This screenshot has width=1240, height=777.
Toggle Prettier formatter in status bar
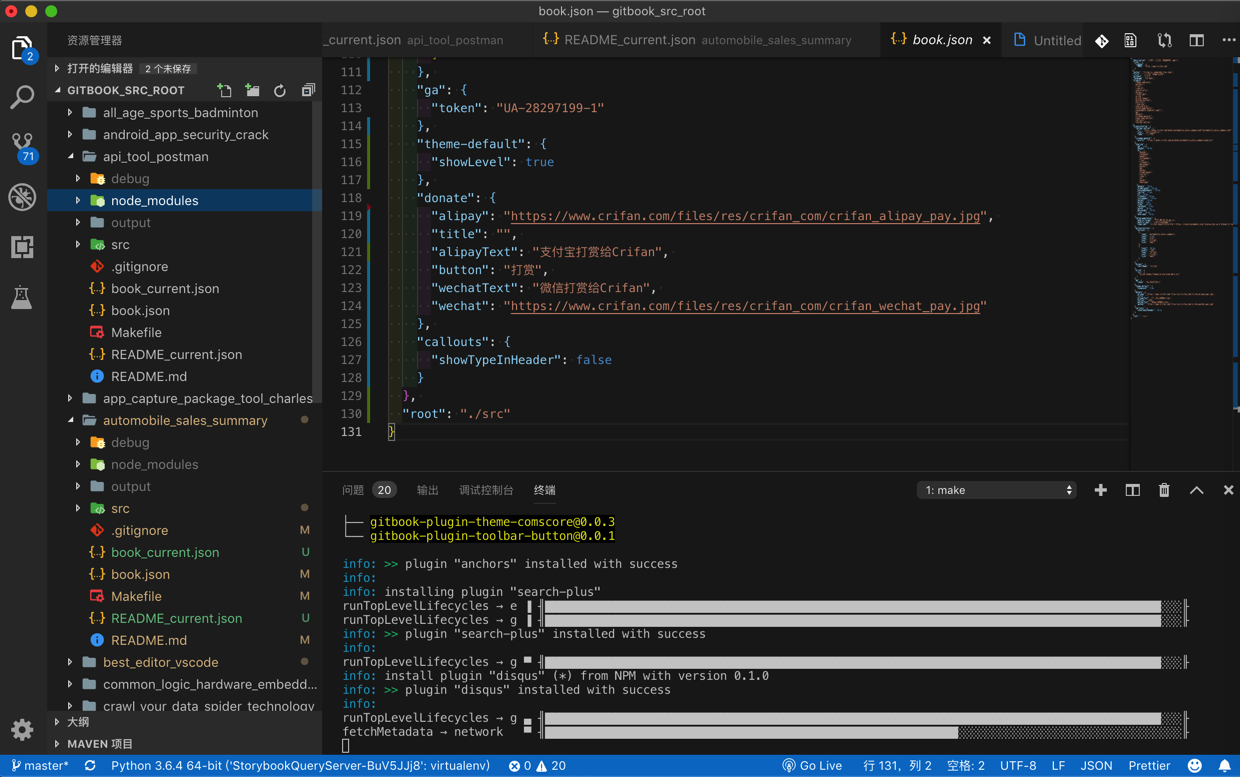click(x=1149, y=766)
